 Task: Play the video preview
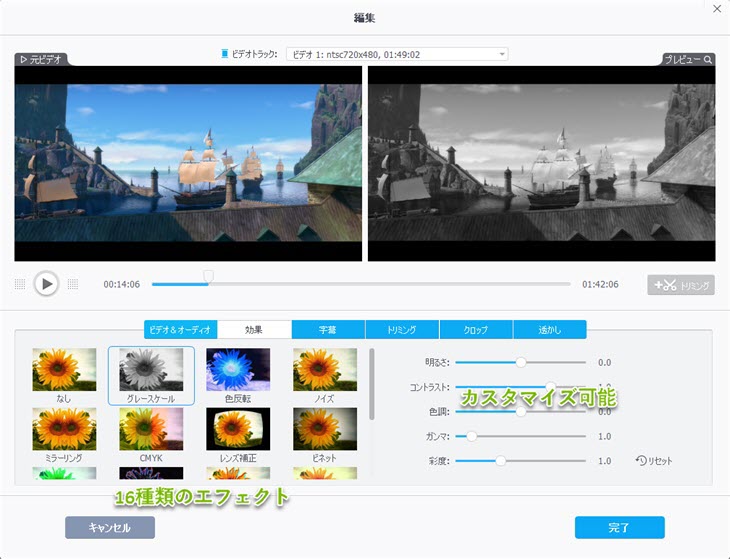[x=46, y=283]
